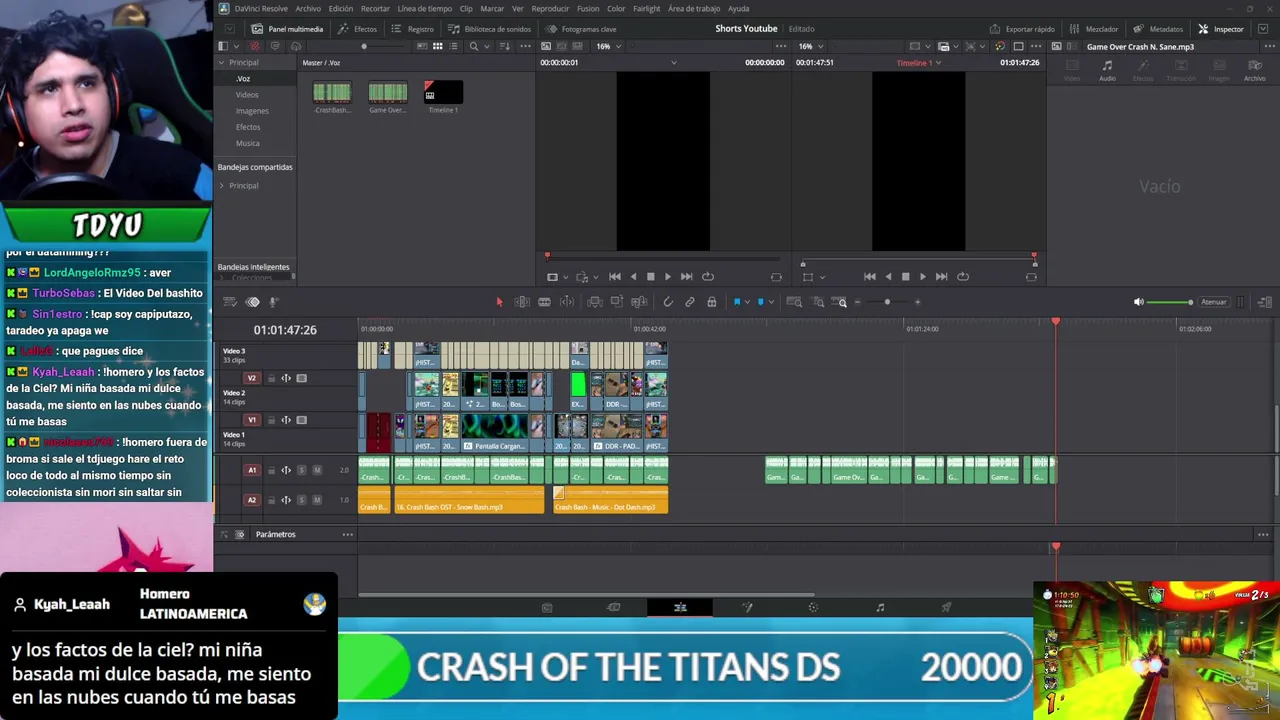This screenshot has height=720, width=1280.
Task: Open the media pool search magnifier
Action: (474, 46)
